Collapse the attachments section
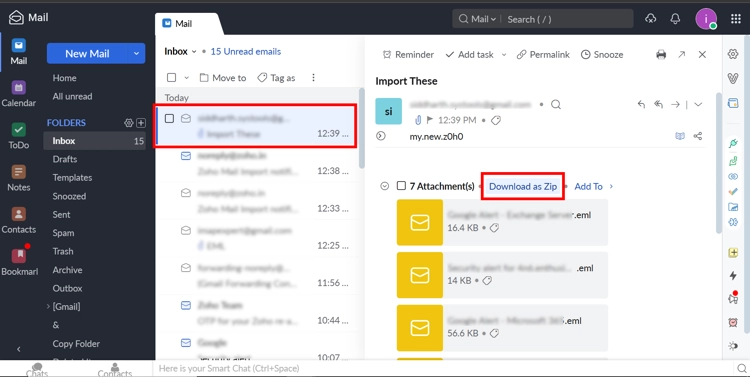750x377 pixels. [x=385, y=186]
